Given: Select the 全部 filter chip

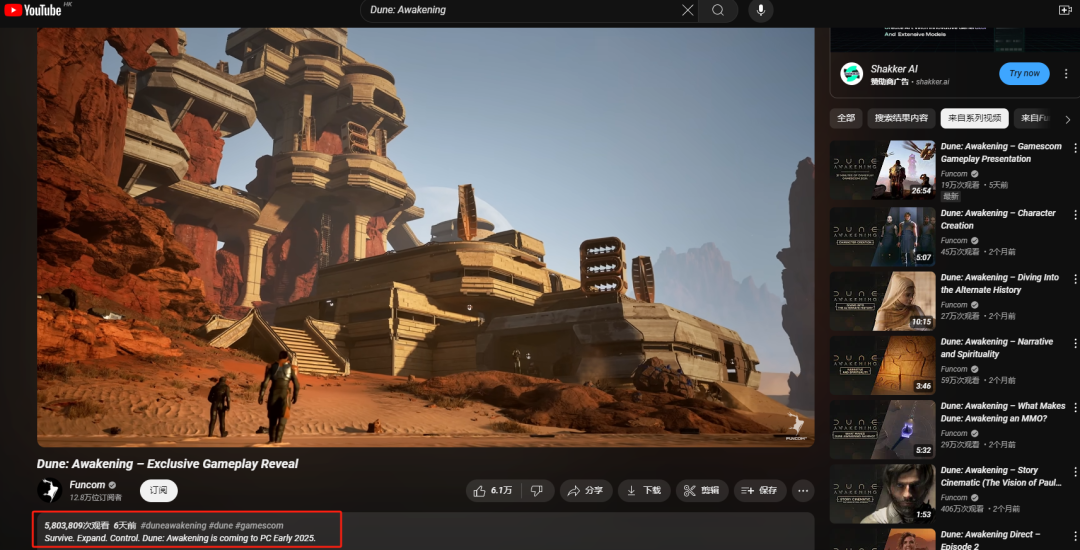Looking at the screenshot, I should point(846,118).
